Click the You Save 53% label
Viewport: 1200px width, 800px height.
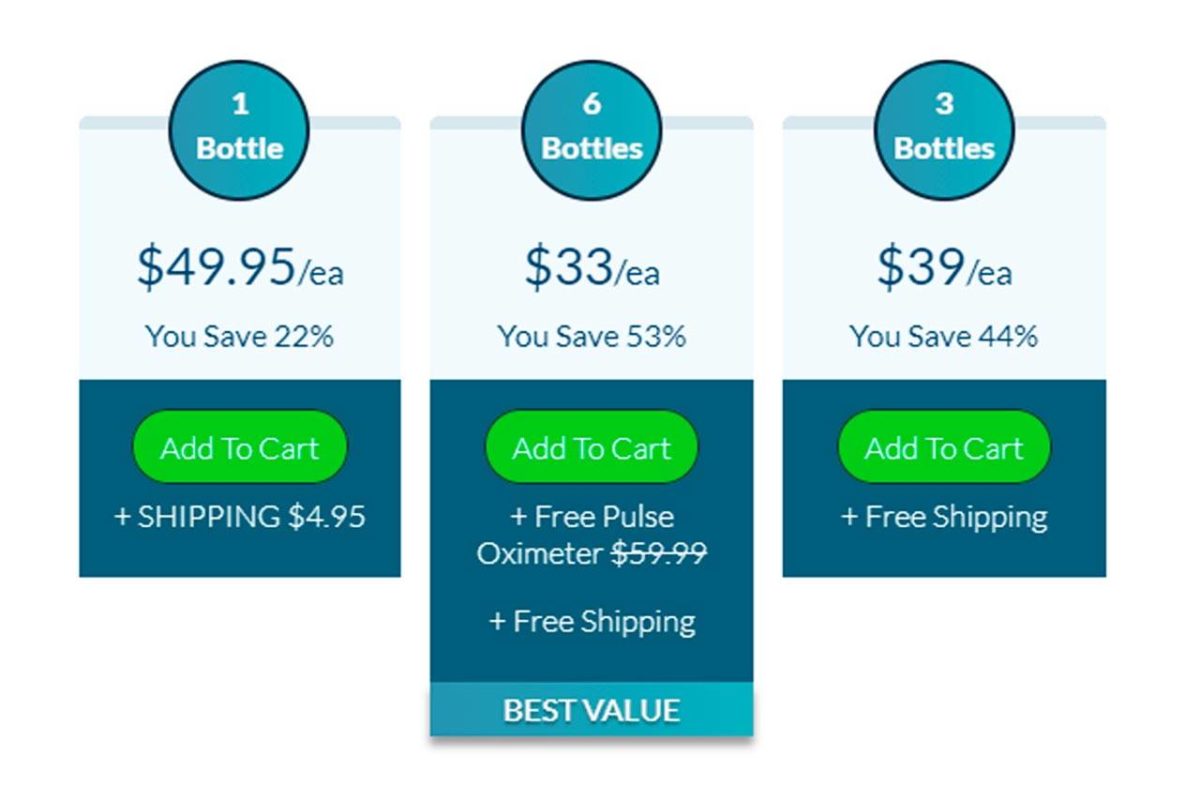coord(592,336)
